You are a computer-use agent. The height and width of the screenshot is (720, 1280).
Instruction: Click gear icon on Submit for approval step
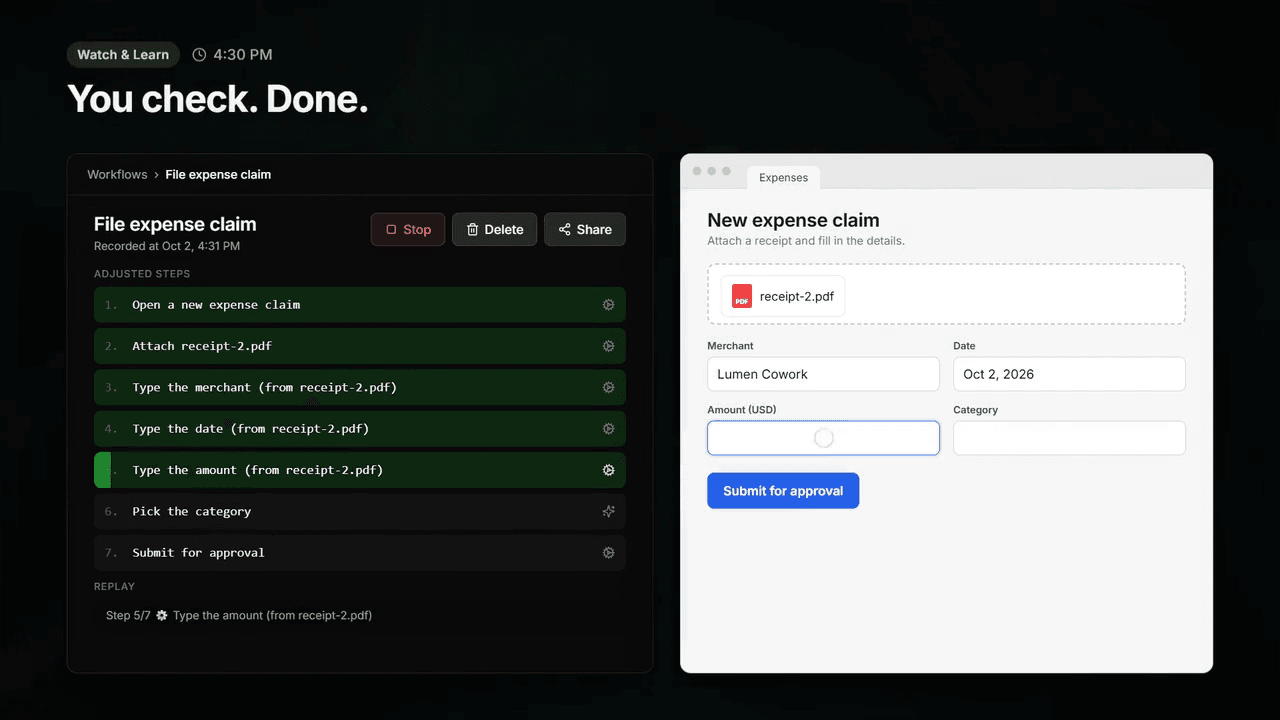tap(608, 553)
